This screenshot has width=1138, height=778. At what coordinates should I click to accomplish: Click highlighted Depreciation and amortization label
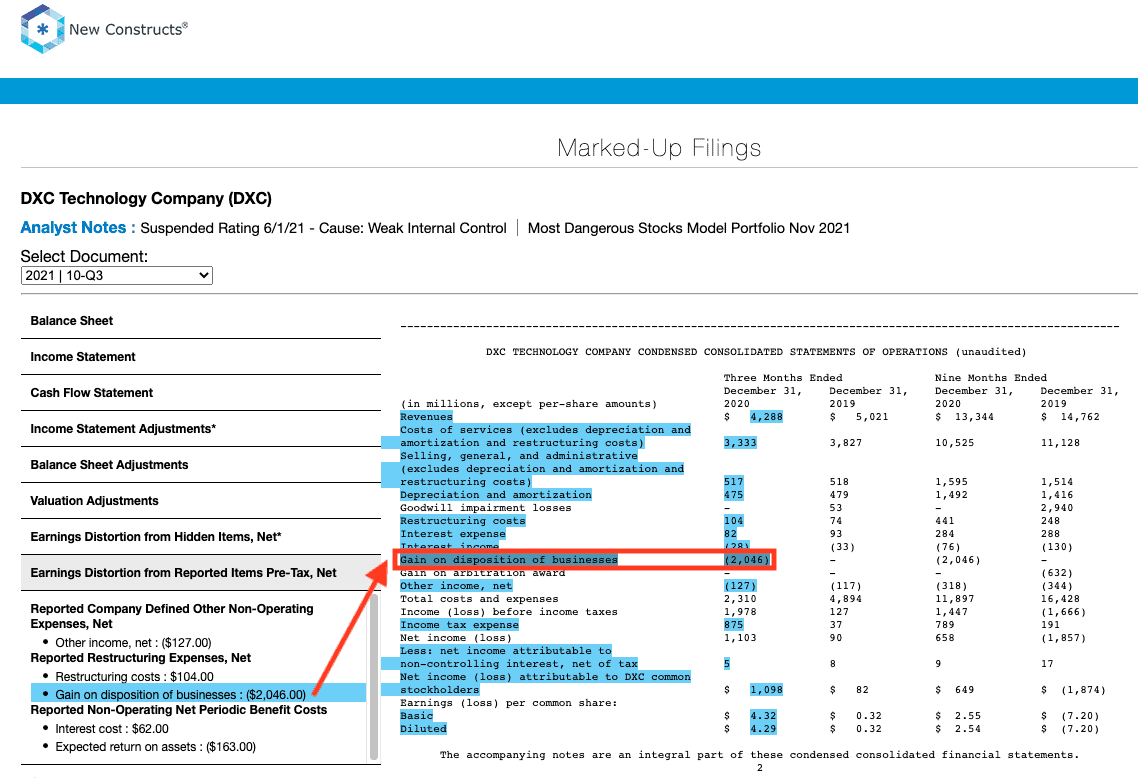click(496, 495)
